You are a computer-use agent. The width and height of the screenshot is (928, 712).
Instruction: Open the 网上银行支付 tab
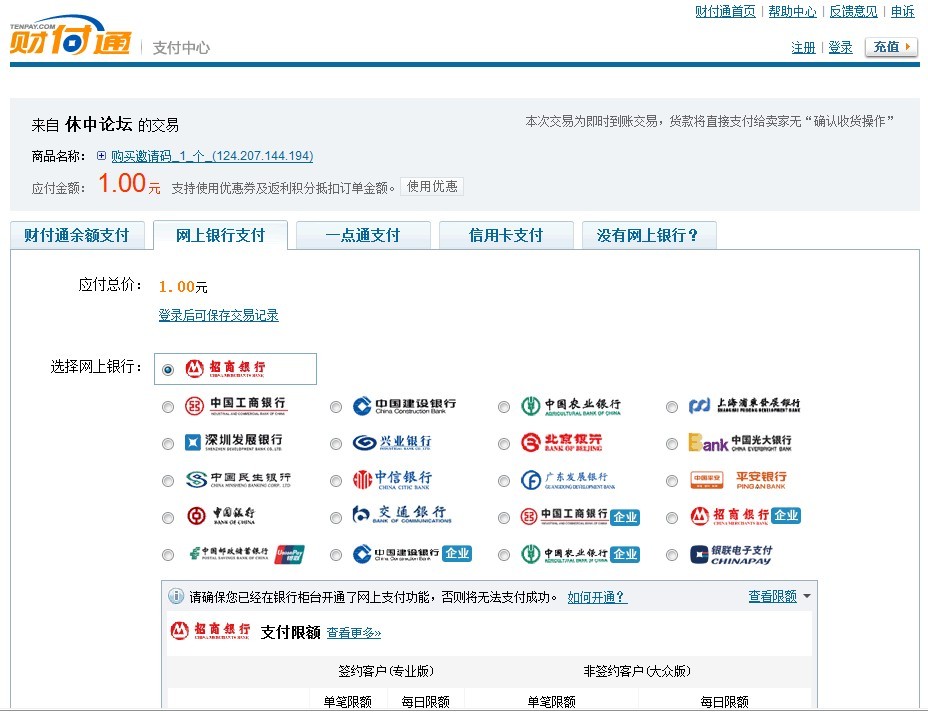(x=220, y=236)
